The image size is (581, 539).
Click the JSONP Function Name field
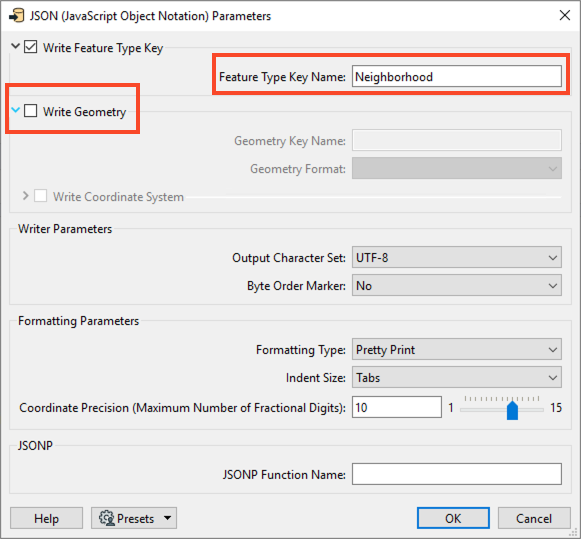click(456, 474)
